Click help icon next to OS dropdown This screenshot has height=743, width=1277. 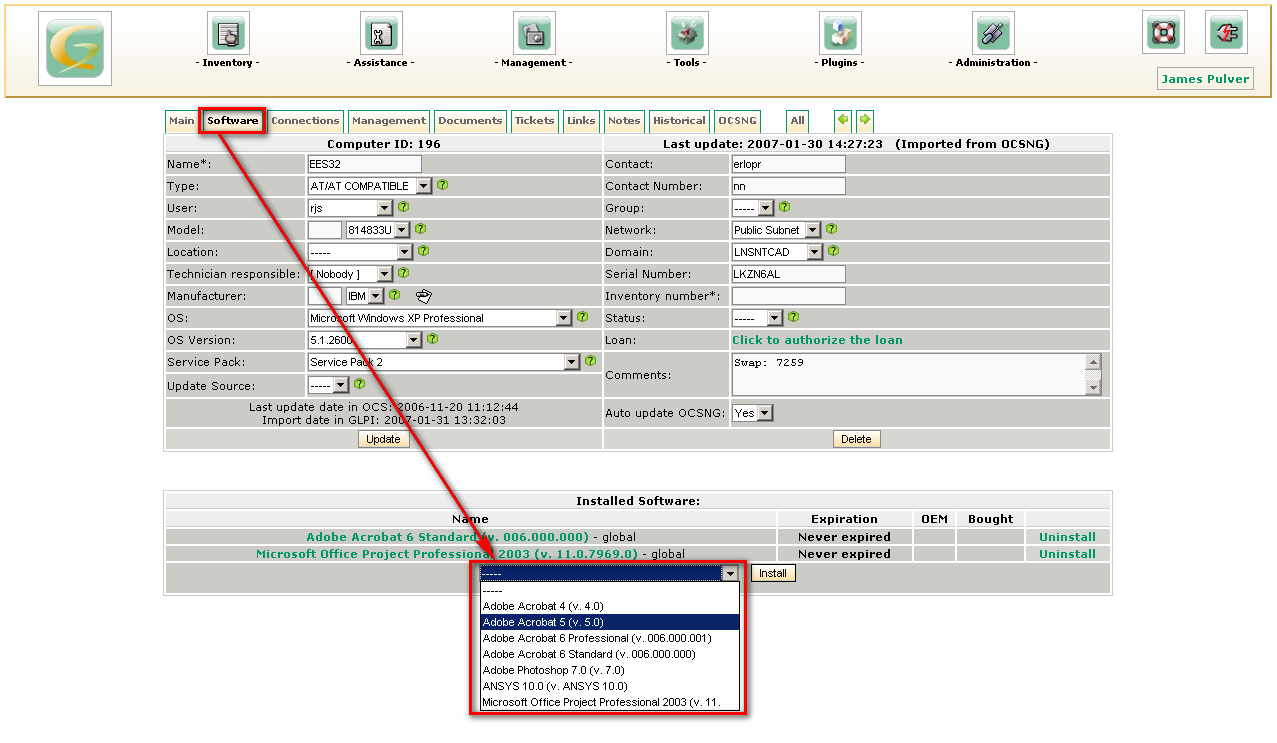click(582, 317)
